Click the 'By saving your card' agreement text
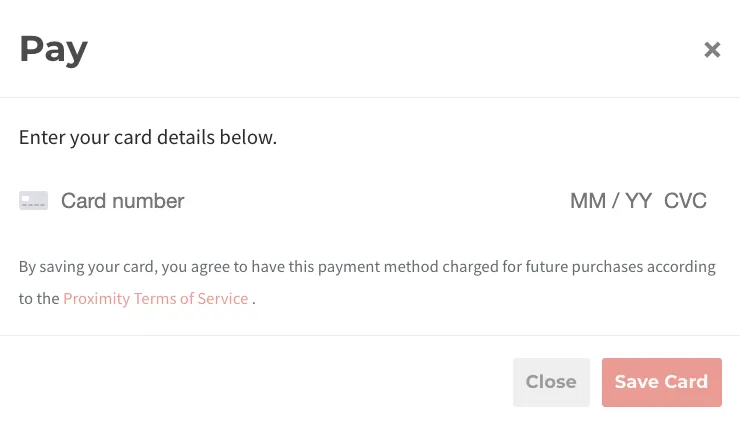This screenshot has width=740, height=426. (x=367, y=283)
